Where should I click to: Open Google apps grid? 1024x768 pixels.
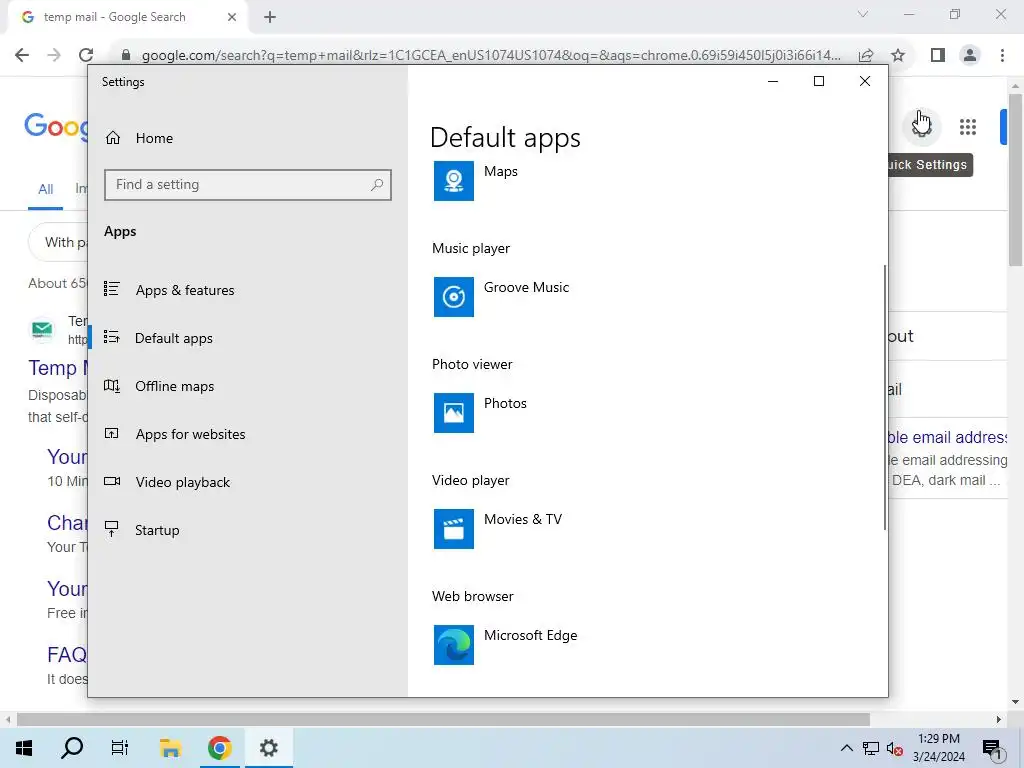point(967,127)
